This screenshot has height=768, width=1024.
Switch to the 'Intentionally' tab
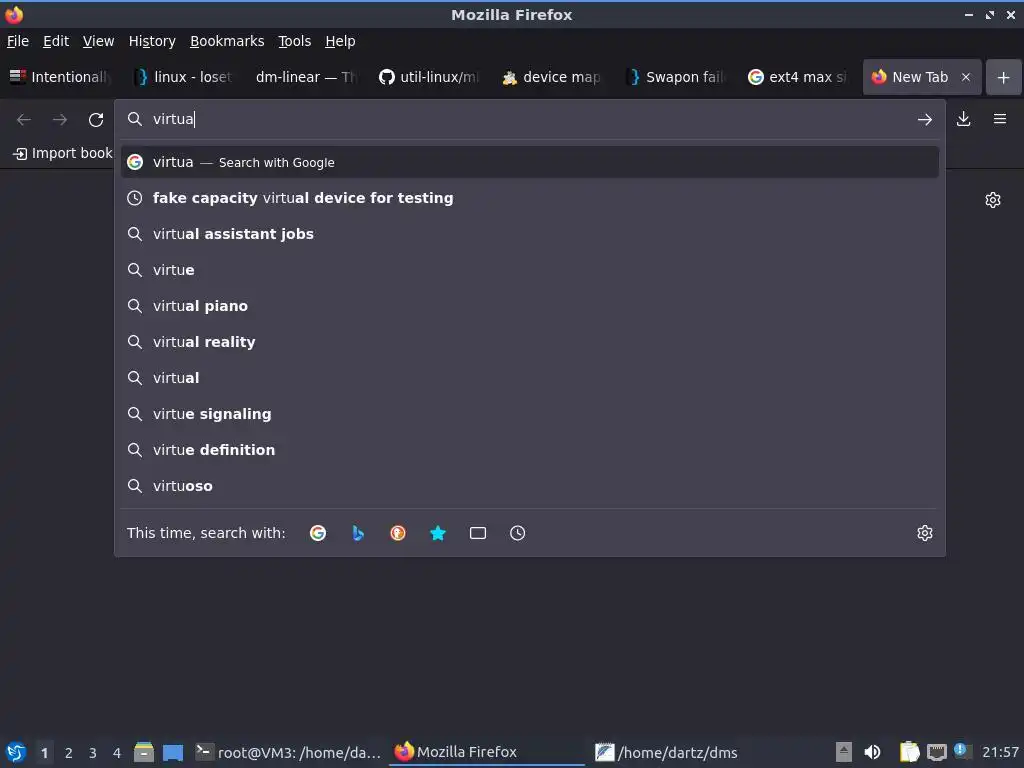pos(61,77)
